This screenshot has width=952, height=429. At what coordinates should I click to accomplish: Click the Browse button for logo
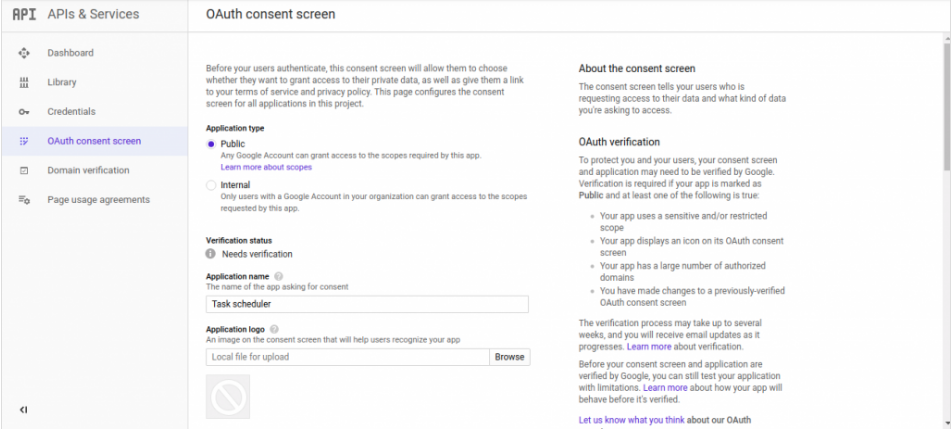click(509, 356)
